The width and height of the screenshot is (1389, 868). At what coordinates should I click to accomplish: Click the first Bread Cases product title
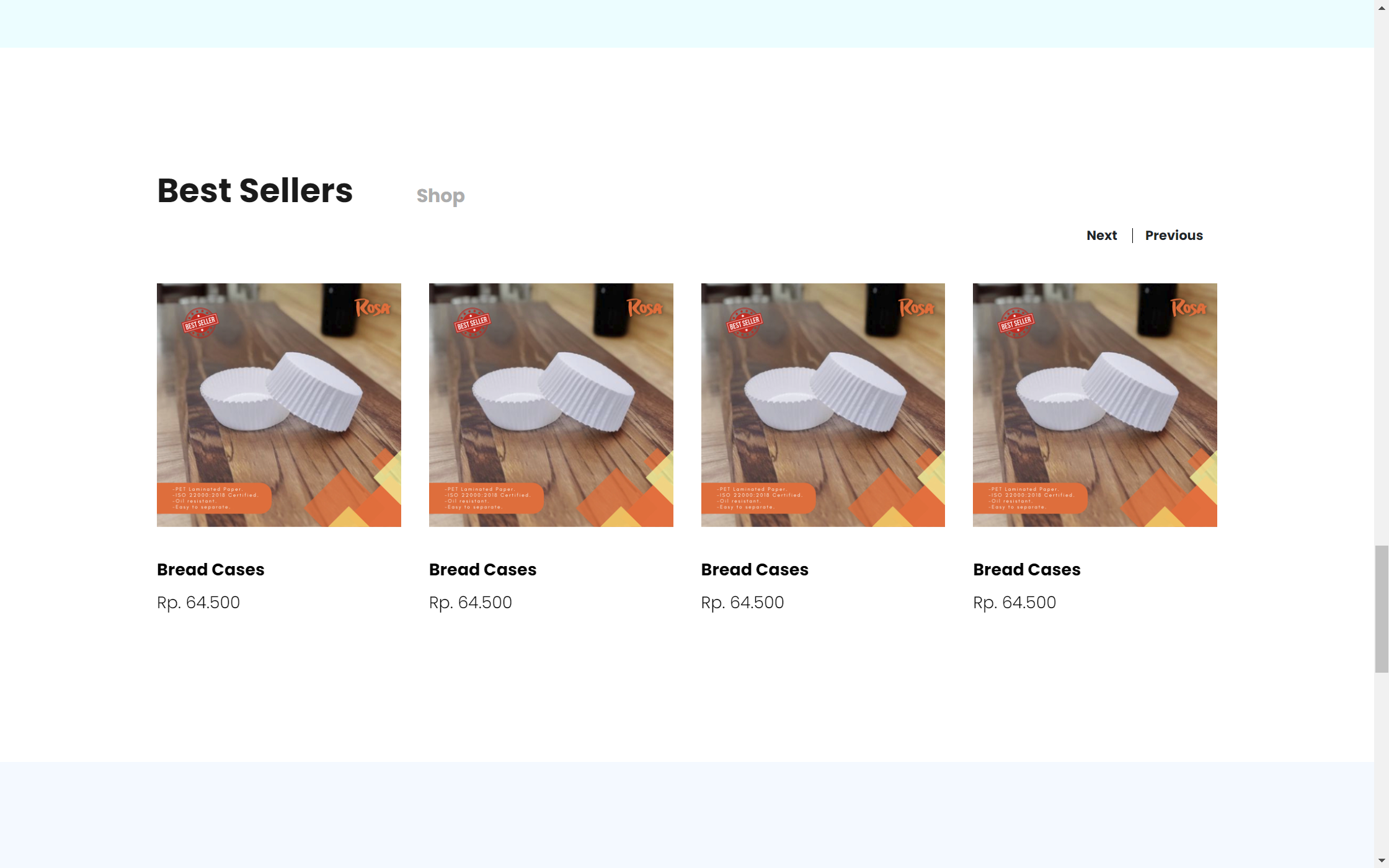click(211, 569)
